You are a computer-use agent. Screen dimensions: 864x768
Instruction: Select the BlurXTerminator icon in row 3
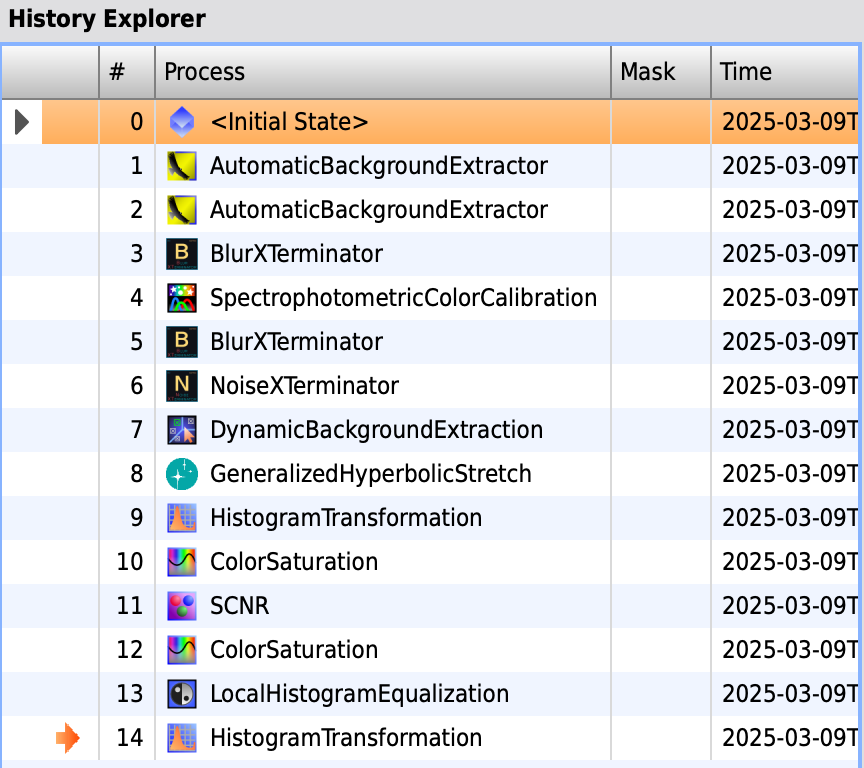pyautogui.click(x=182, y=254)
